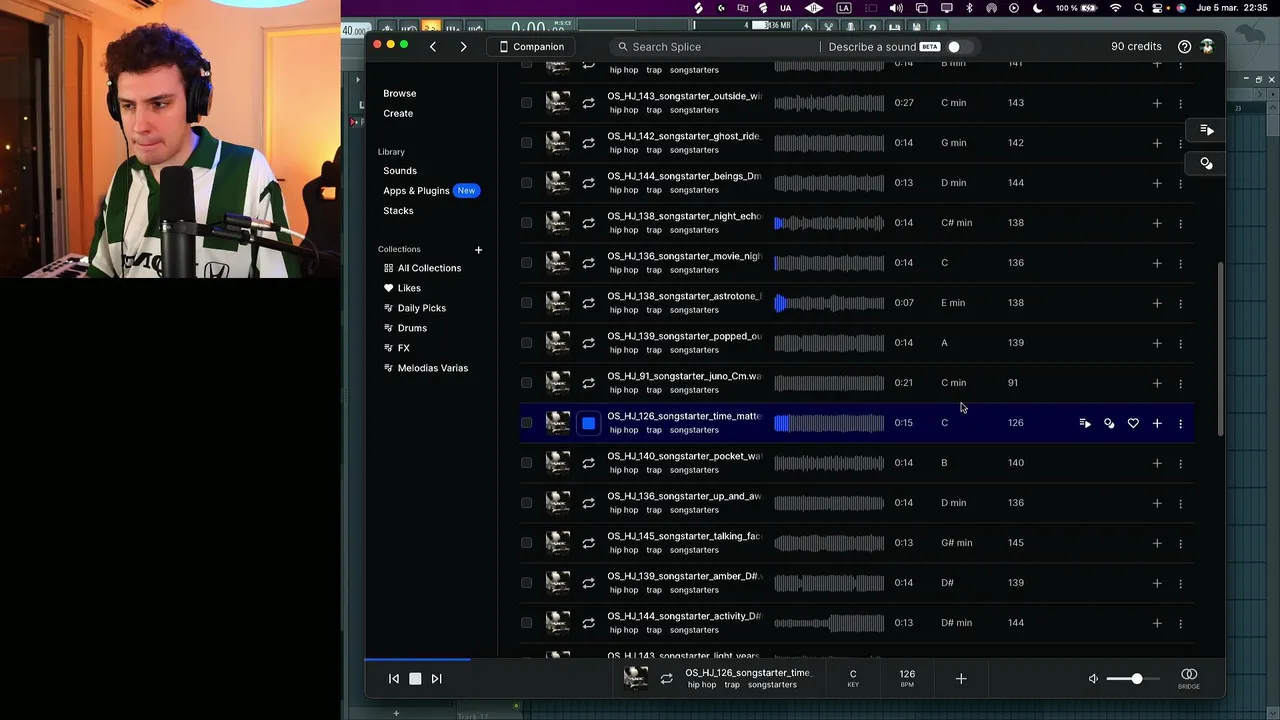Screen dimensions: 1280x720
Task: Open Stacks in Library
Action: pos(398,211)
